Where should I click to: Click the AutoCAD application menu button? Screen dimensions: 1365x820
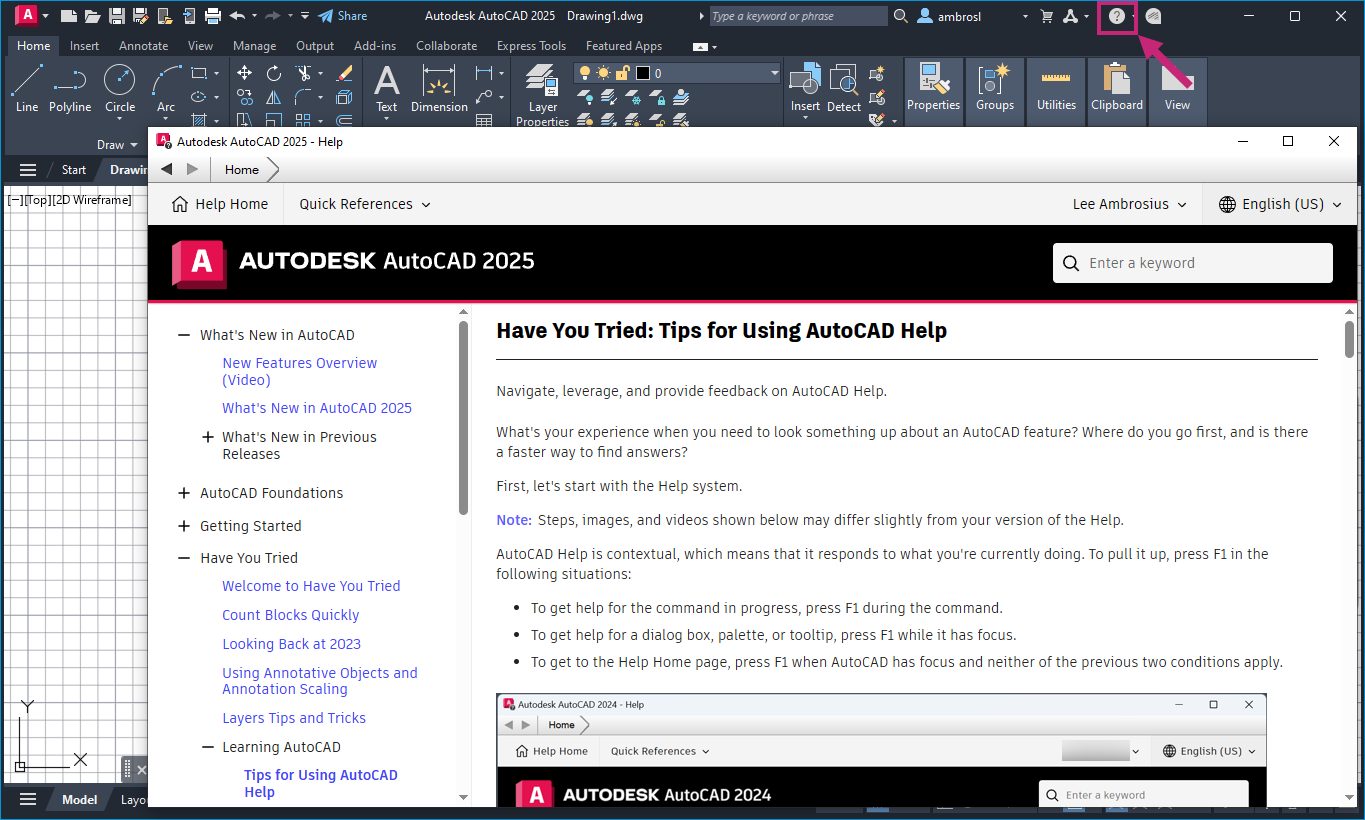coord(28,15)
